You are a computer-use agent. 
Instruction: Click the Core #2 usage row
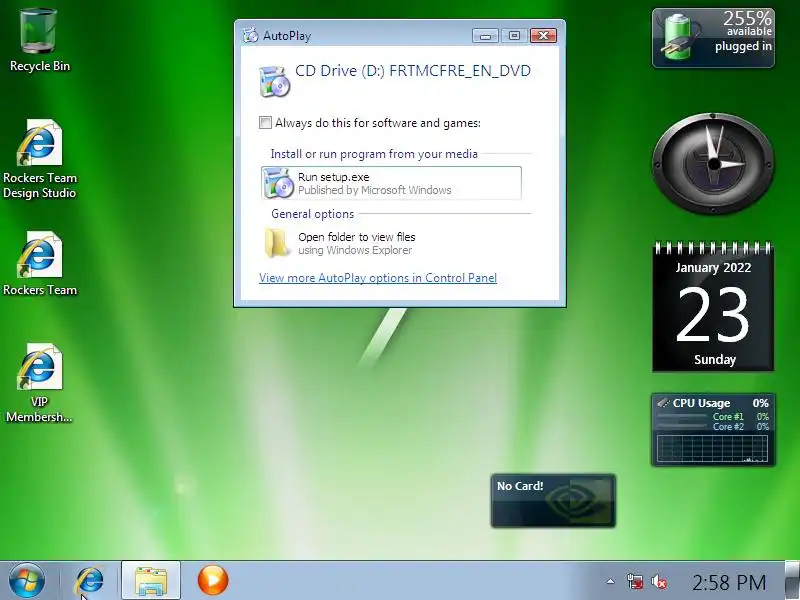click(713, 427)
